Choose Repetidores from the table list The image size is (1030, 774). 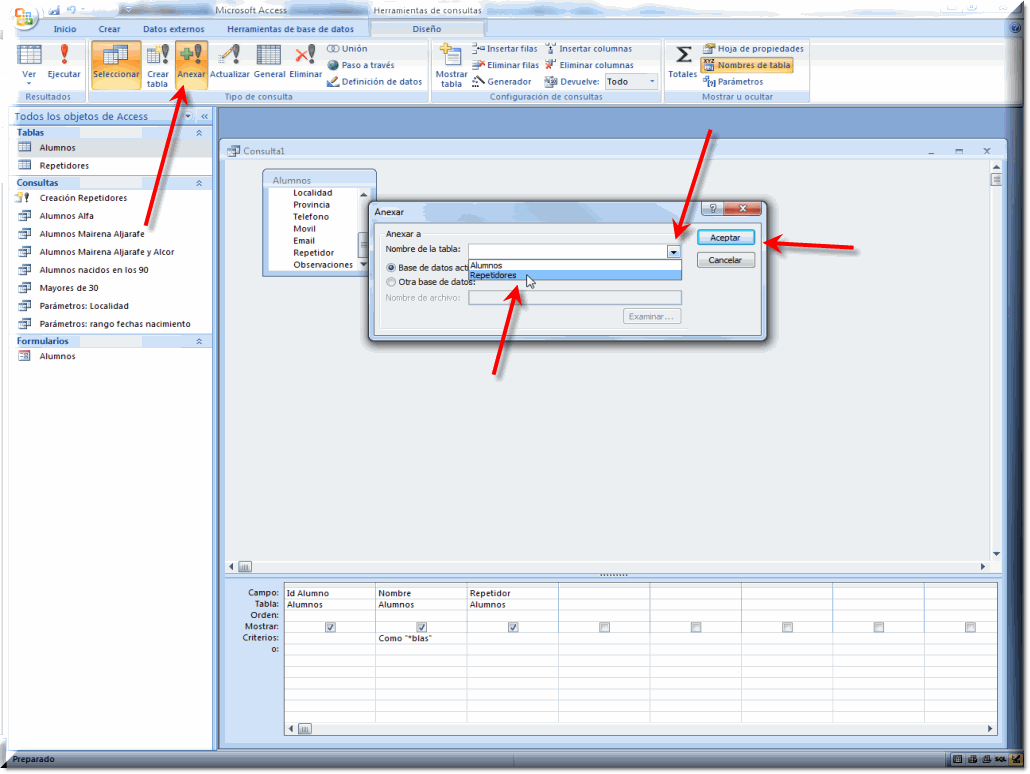pyautogui.click(x=494, y=275)
